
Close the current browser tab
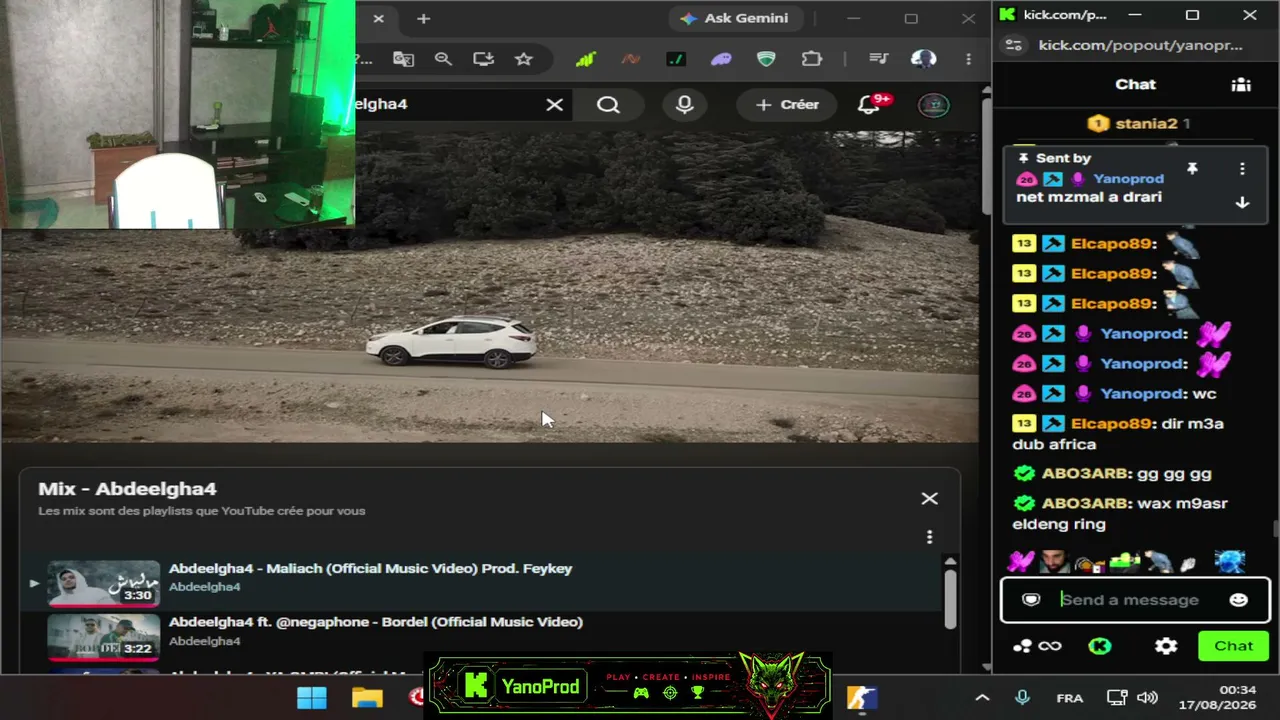tap(378, 18)
